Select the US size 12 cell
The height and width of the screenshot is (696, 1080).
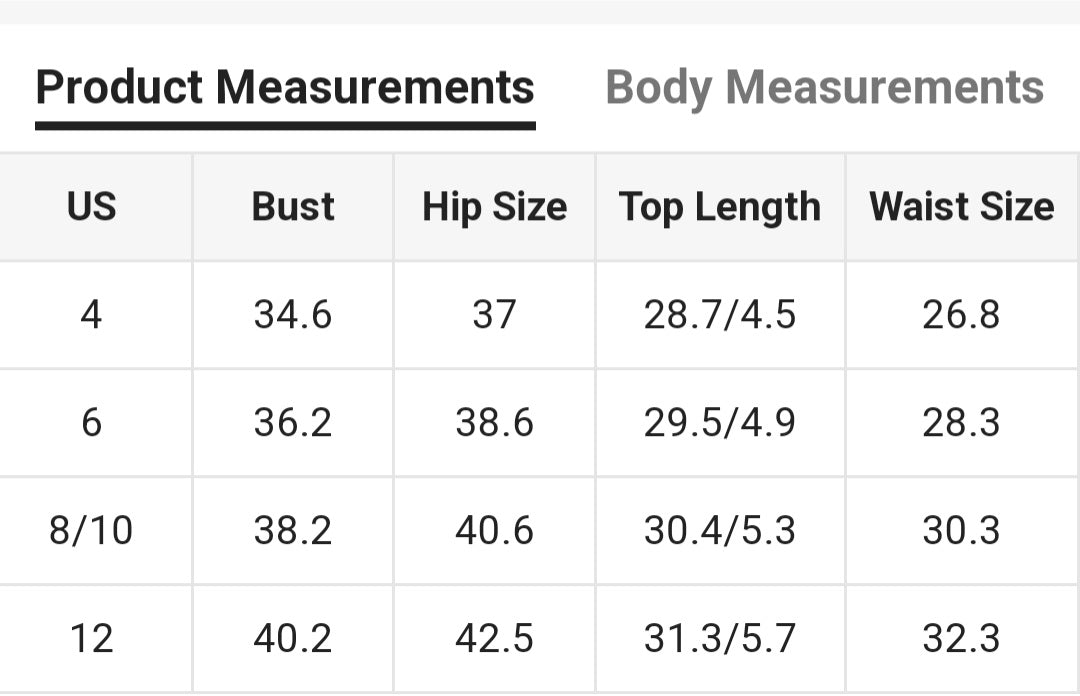click(91, 637)
